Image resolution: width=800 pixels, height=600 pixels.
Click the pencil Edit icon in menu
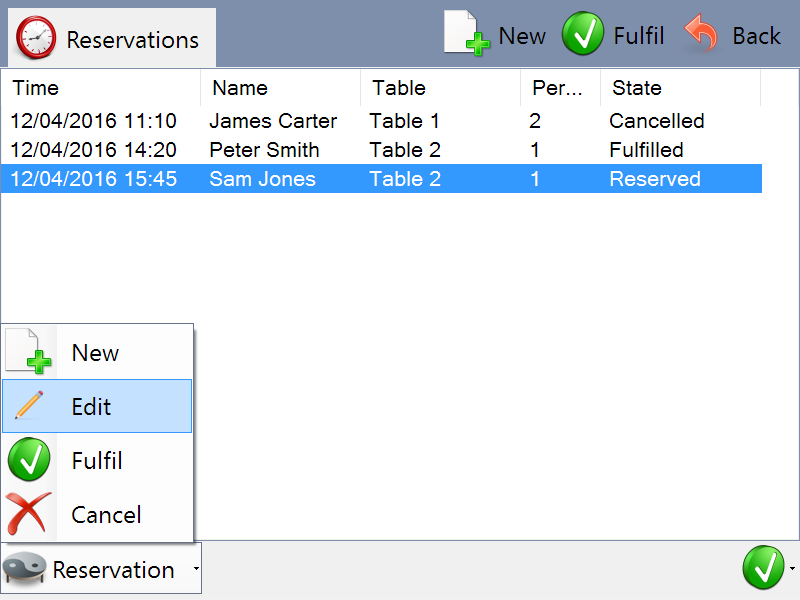click(29, 406)
